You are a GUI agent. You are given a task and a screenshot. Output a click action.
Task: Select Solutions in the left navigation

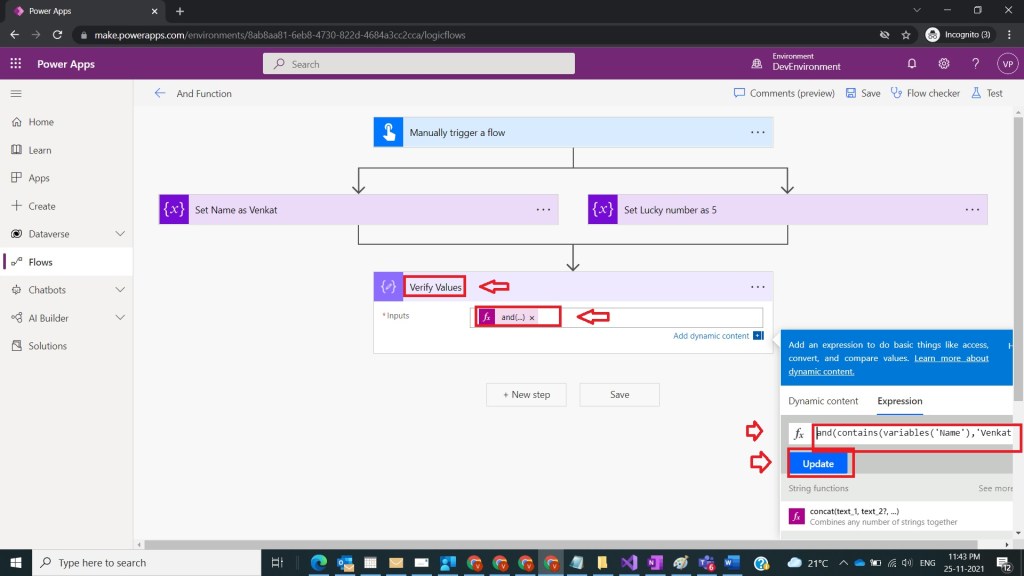point(47,346)
